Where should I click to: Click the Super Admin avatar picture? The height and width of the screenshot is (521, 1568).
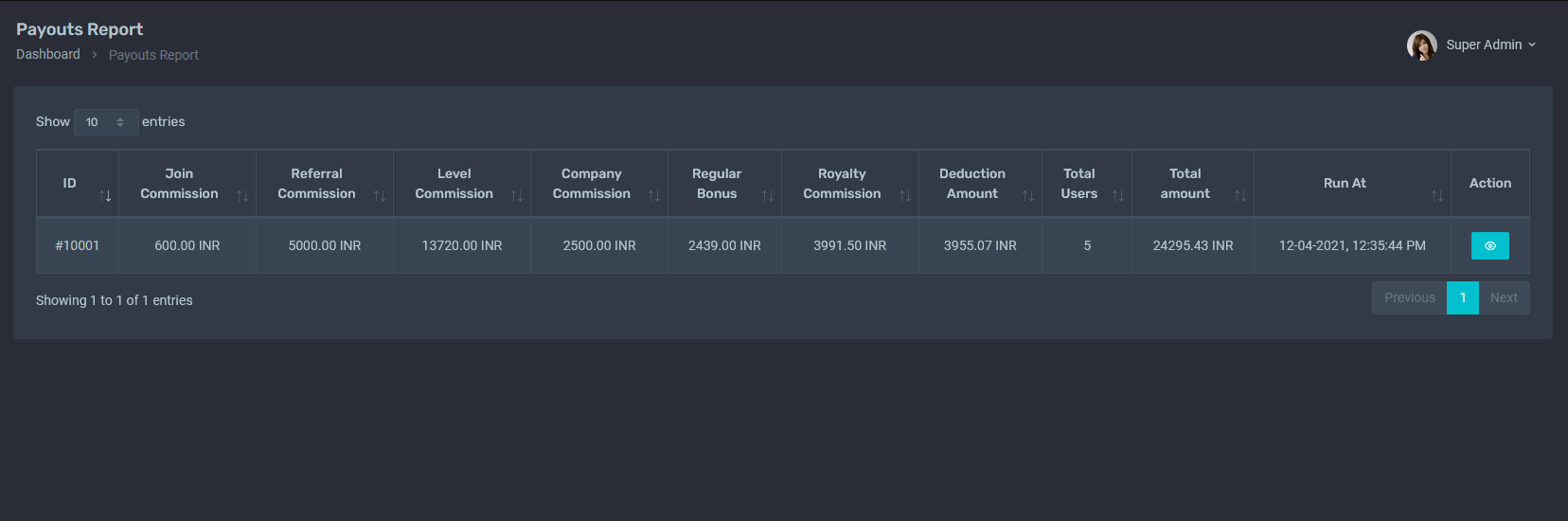(1421, 45)
